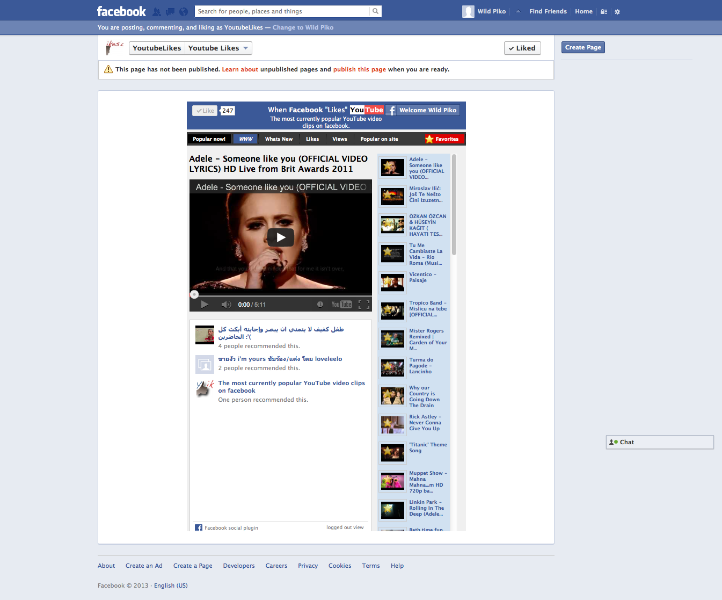Click the lovelcelo recommendation thumbnail icon

[204, 364]
